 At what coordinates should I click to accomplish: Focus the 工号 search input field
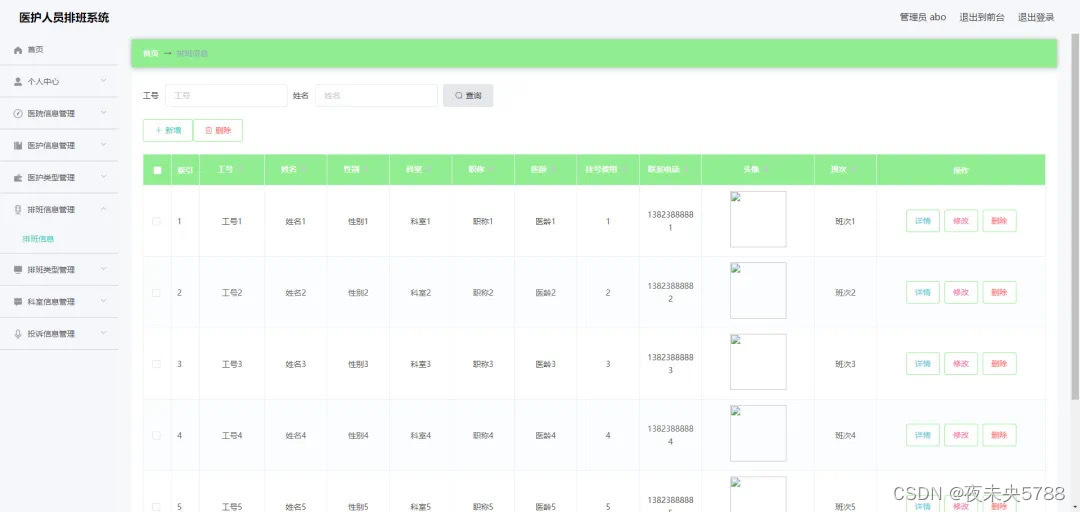[x=226, y=96]
